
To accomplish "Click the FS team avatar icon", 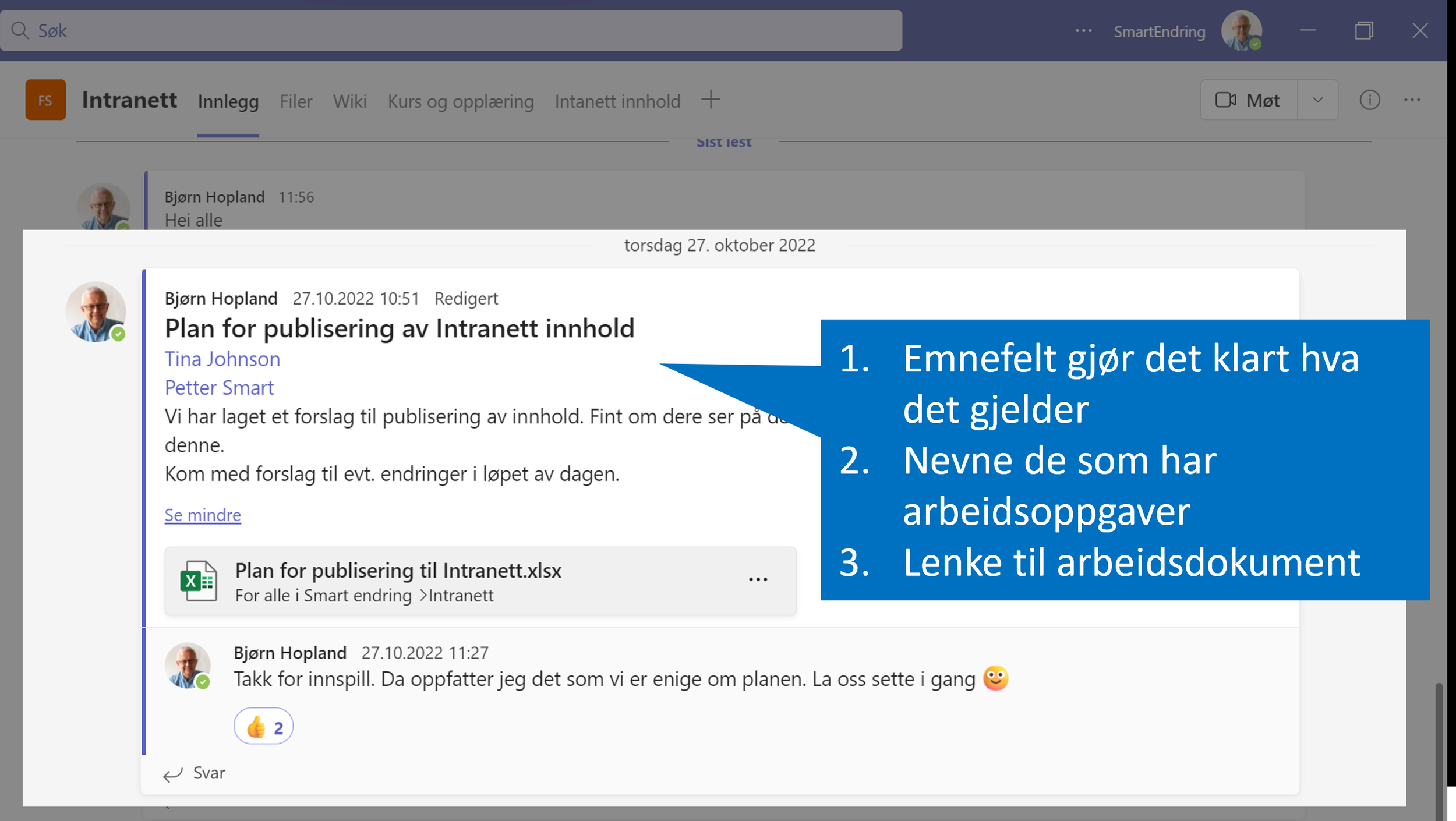I will point(45,100).
